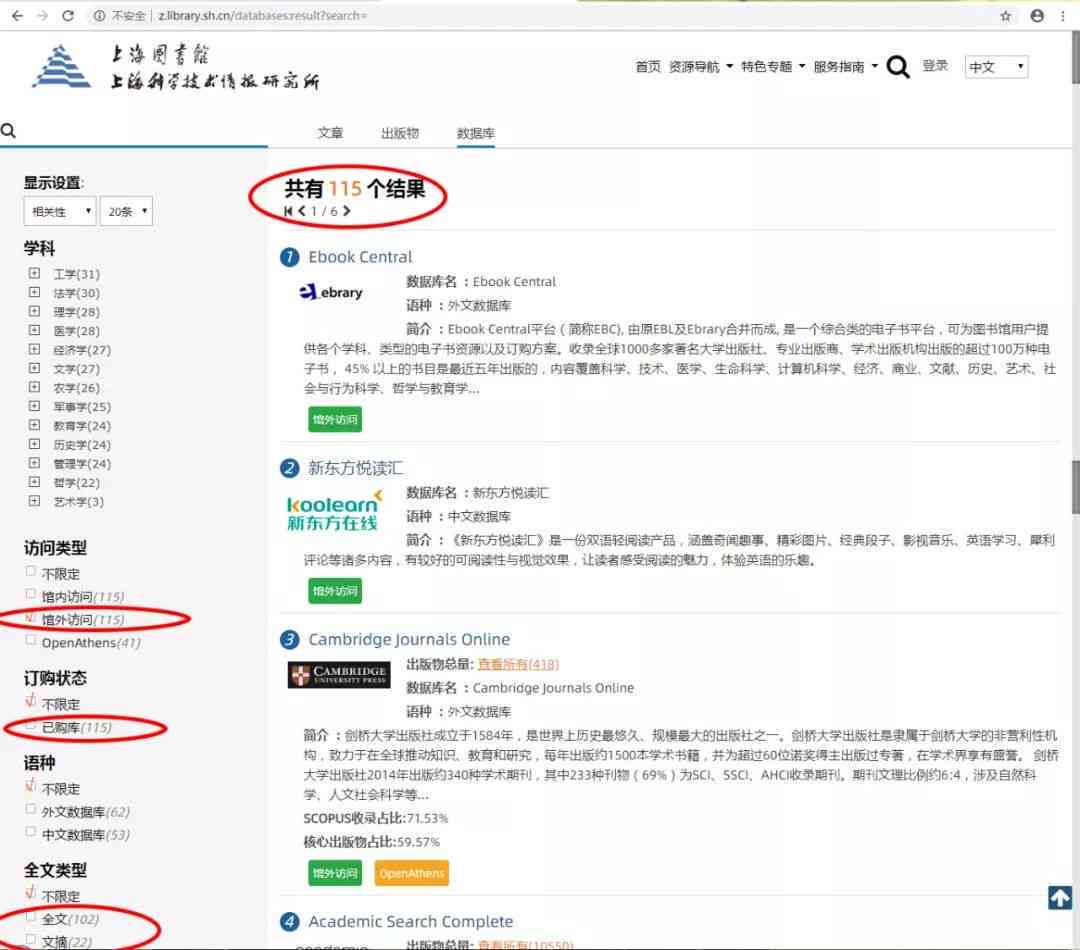This screenshot has width=1080, height=950.
Task: Click the koolearn 新东方在线 logo
Action: (334, 510)
